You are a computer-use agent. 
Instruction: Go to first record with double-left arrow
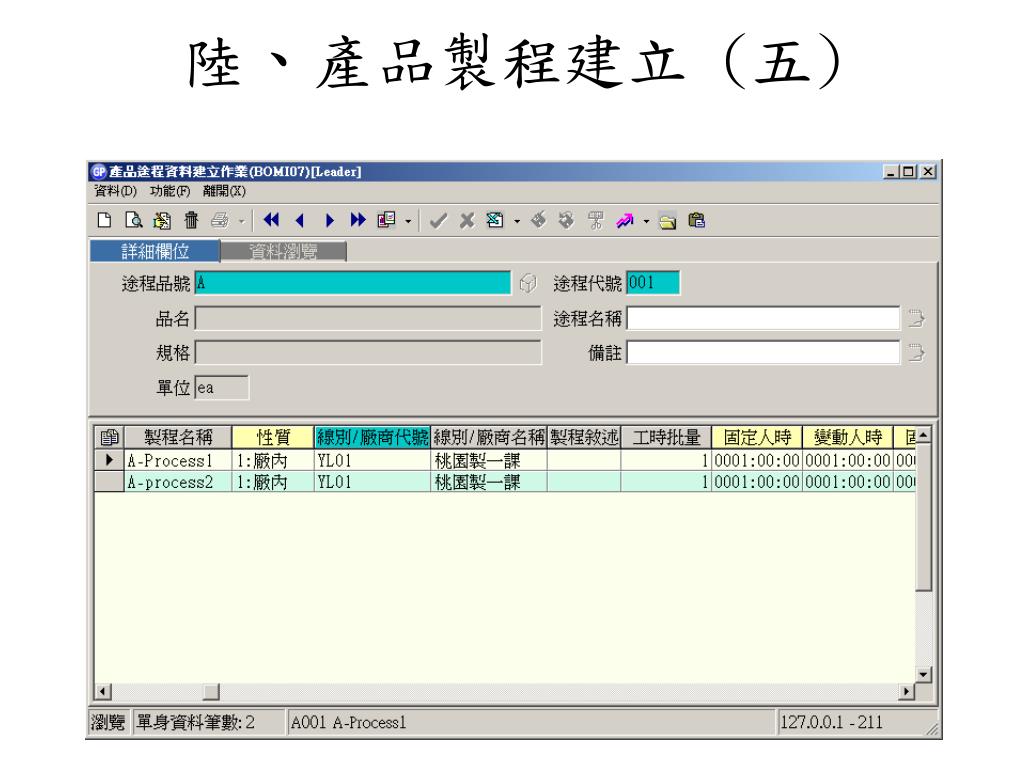coord(271,220)
